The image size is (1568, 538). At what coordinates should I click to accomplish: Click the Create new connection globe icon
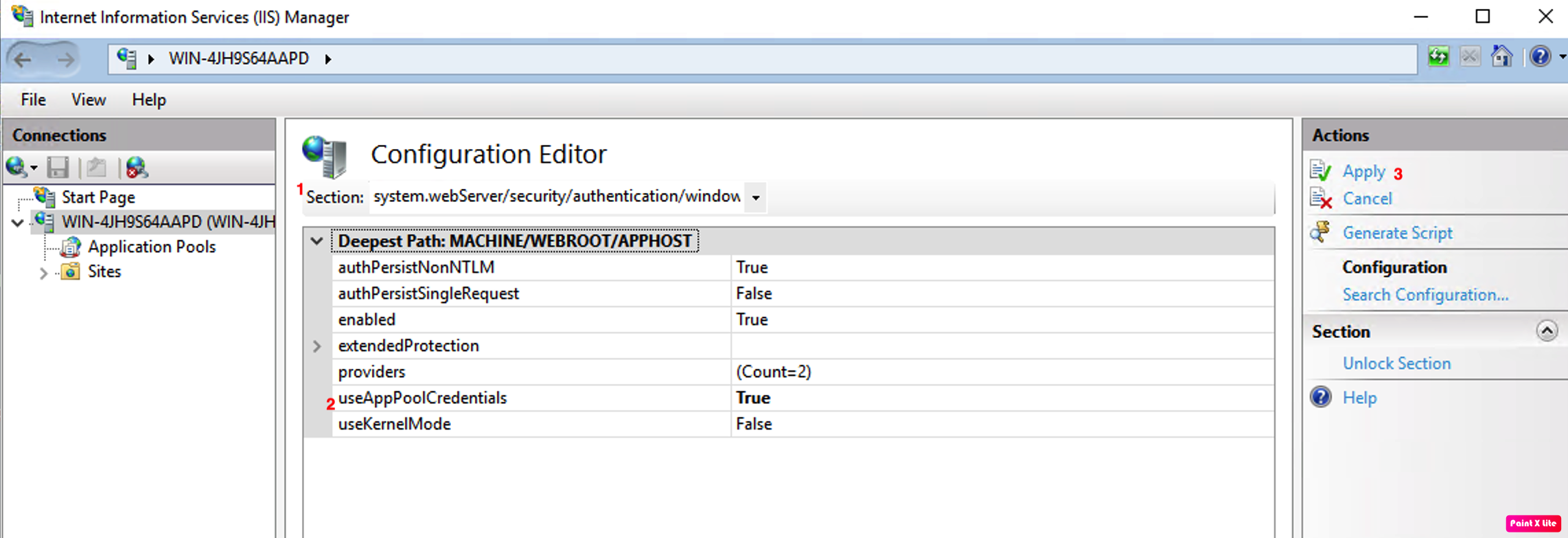16,168
